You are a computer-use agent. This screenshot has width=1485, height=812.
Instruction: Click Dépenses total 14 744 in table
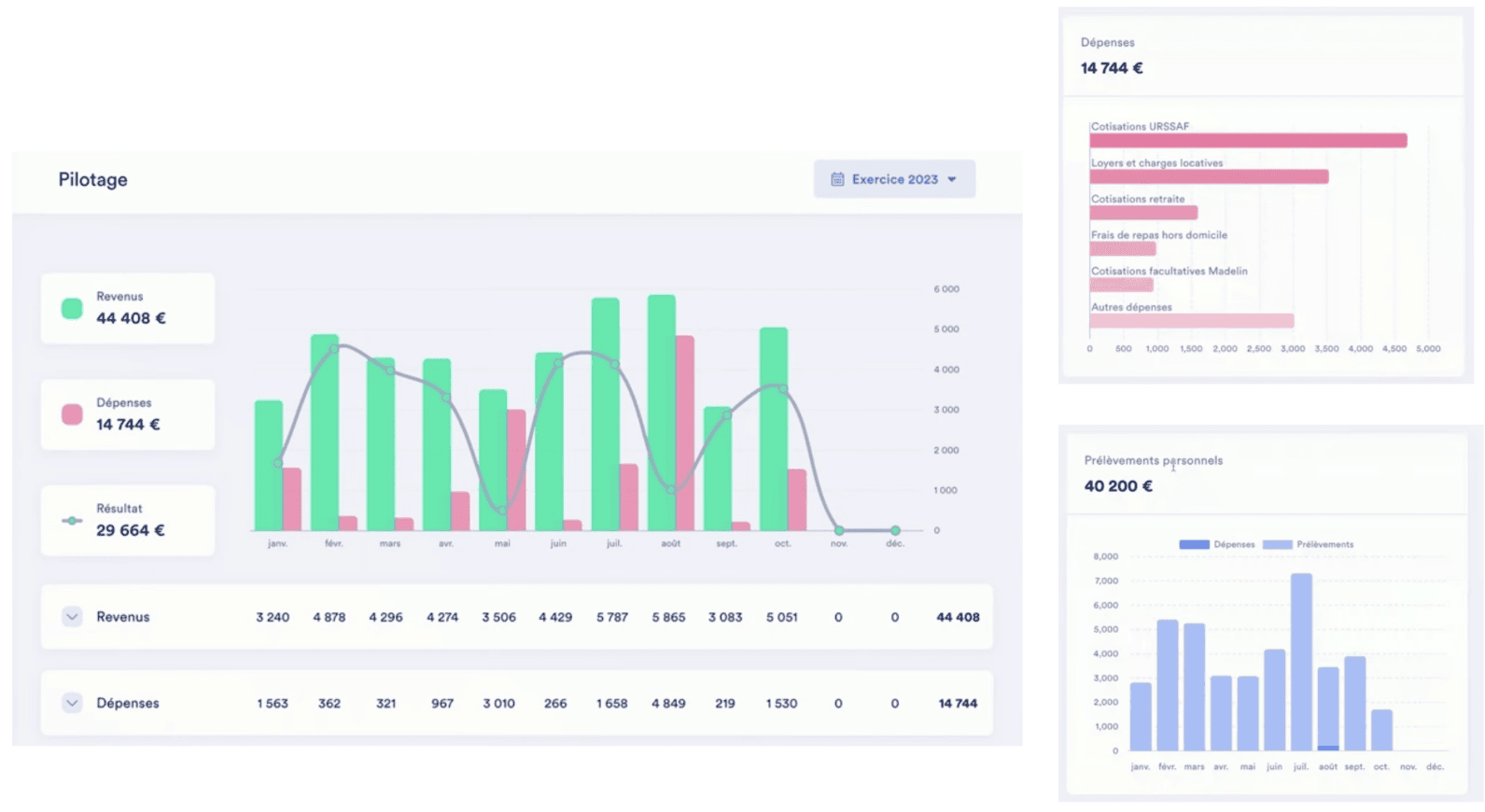pos(958,703)
